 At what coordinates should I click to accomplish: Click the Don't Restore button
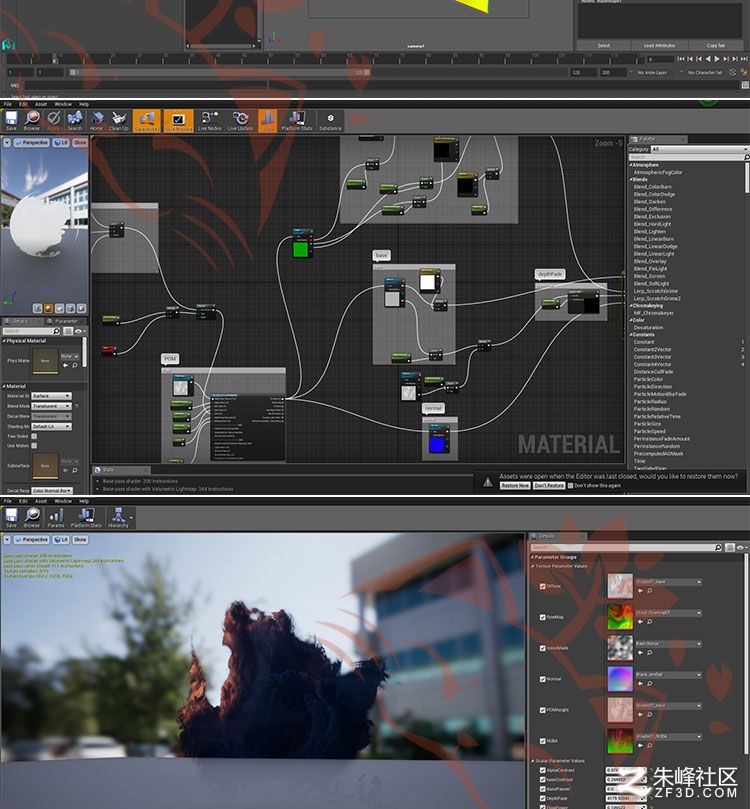[549, 486]
